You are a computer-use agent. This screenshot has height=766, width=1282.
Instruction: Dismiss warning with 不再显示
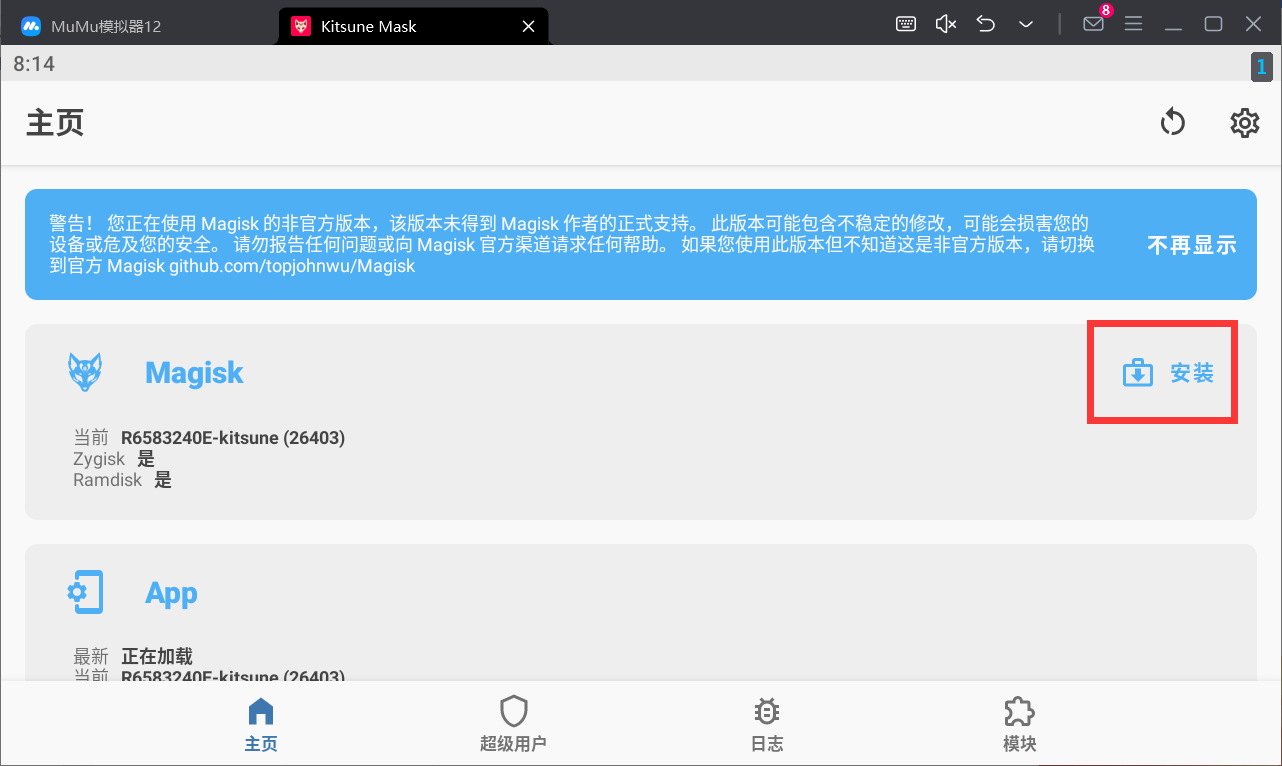[x=1191, y=245]
